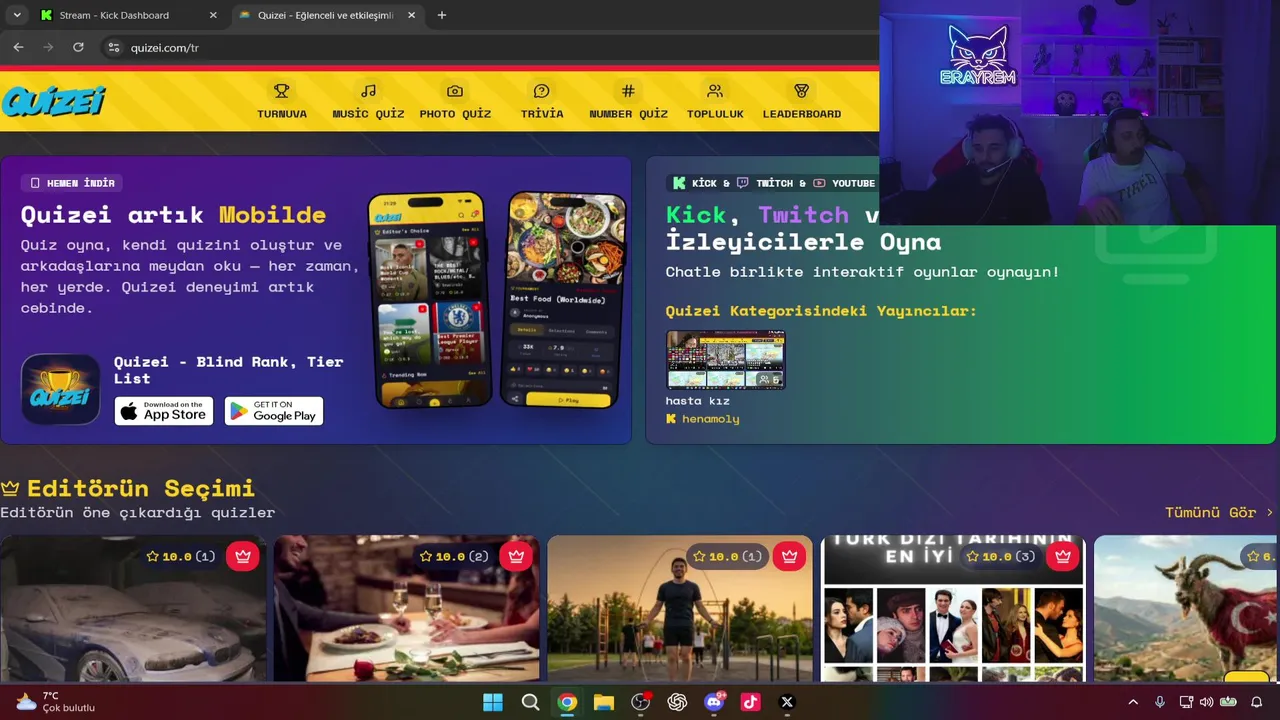Open the Number Quiz page
The height and width of the screenshot is (720, 1280).
(x=628, y=101)
